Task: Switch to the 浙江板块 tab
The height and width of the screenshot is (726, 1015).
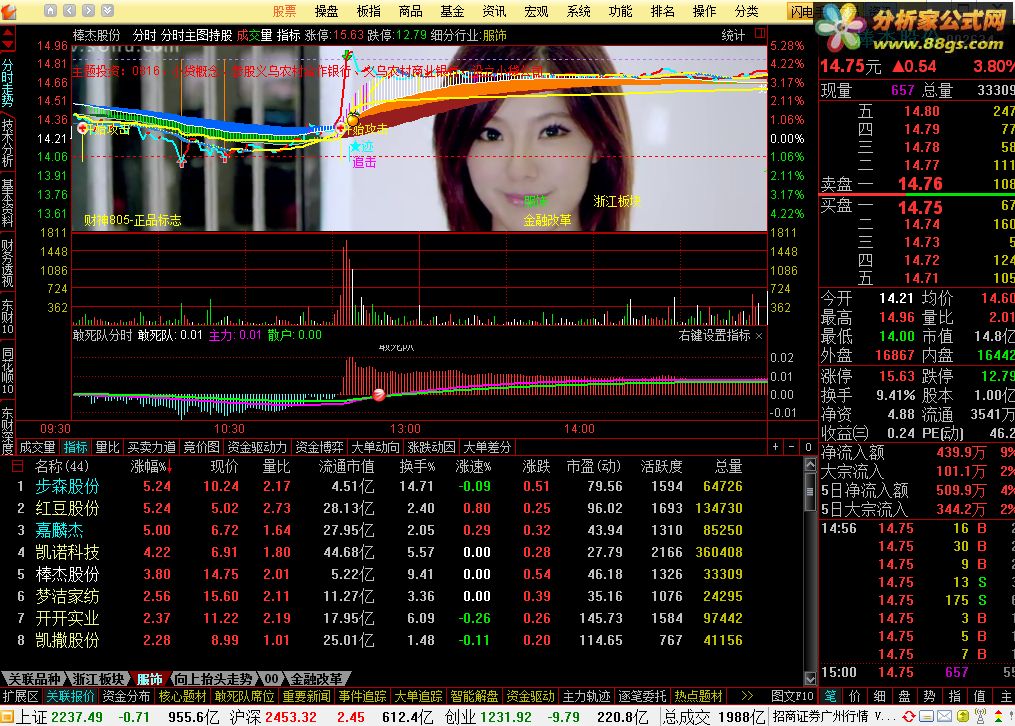Action: (98, 679)
